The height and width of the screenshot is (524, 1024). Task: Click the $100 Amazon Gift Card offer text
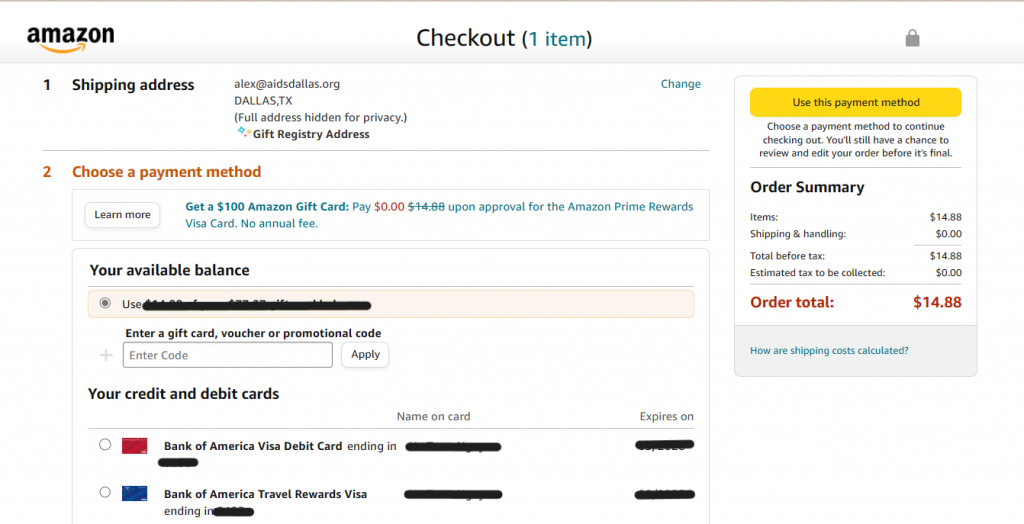point(266,207)
